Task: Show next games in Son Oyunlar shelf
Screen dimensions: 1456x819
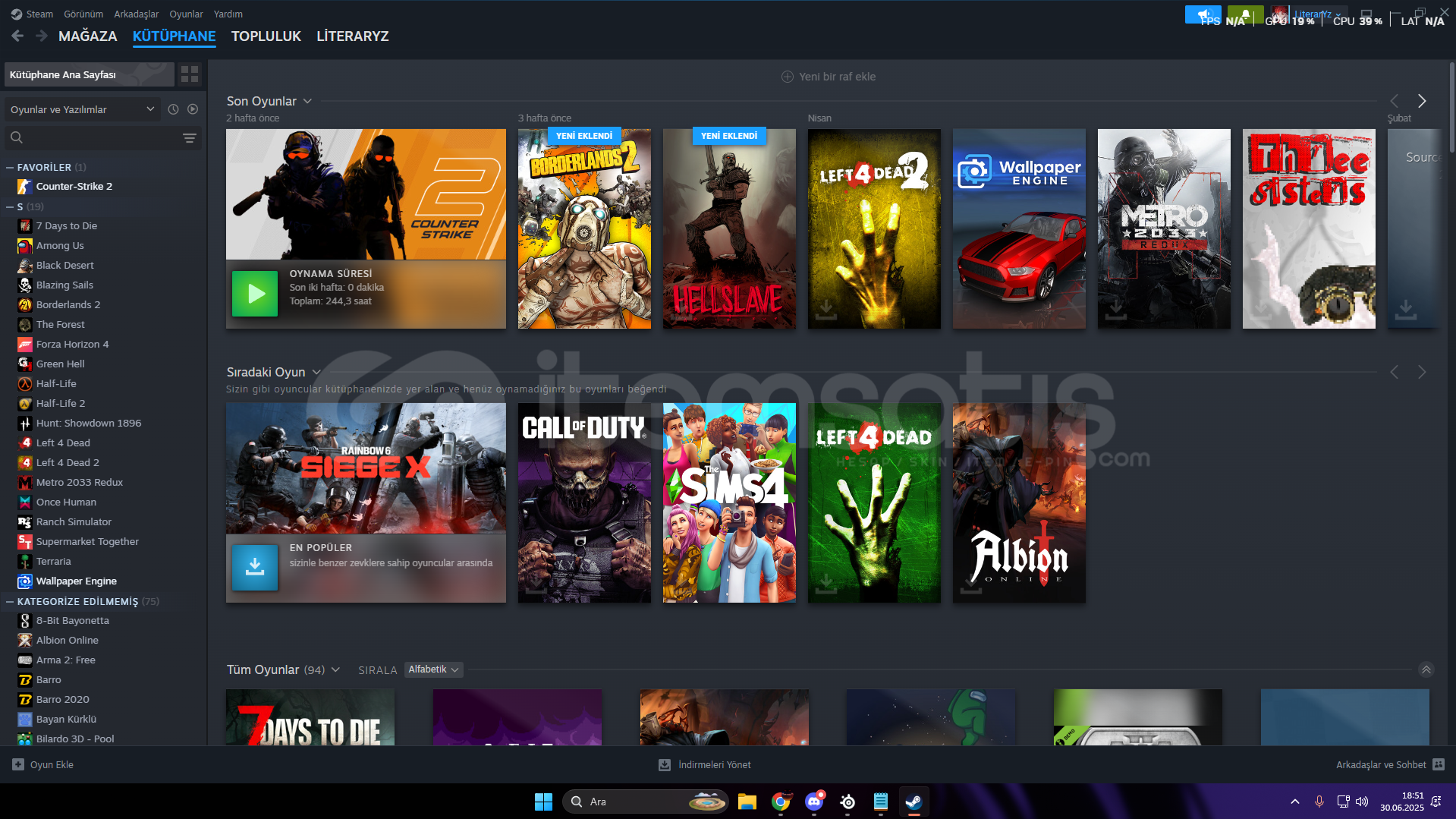Action: [x=1422, y=101]
